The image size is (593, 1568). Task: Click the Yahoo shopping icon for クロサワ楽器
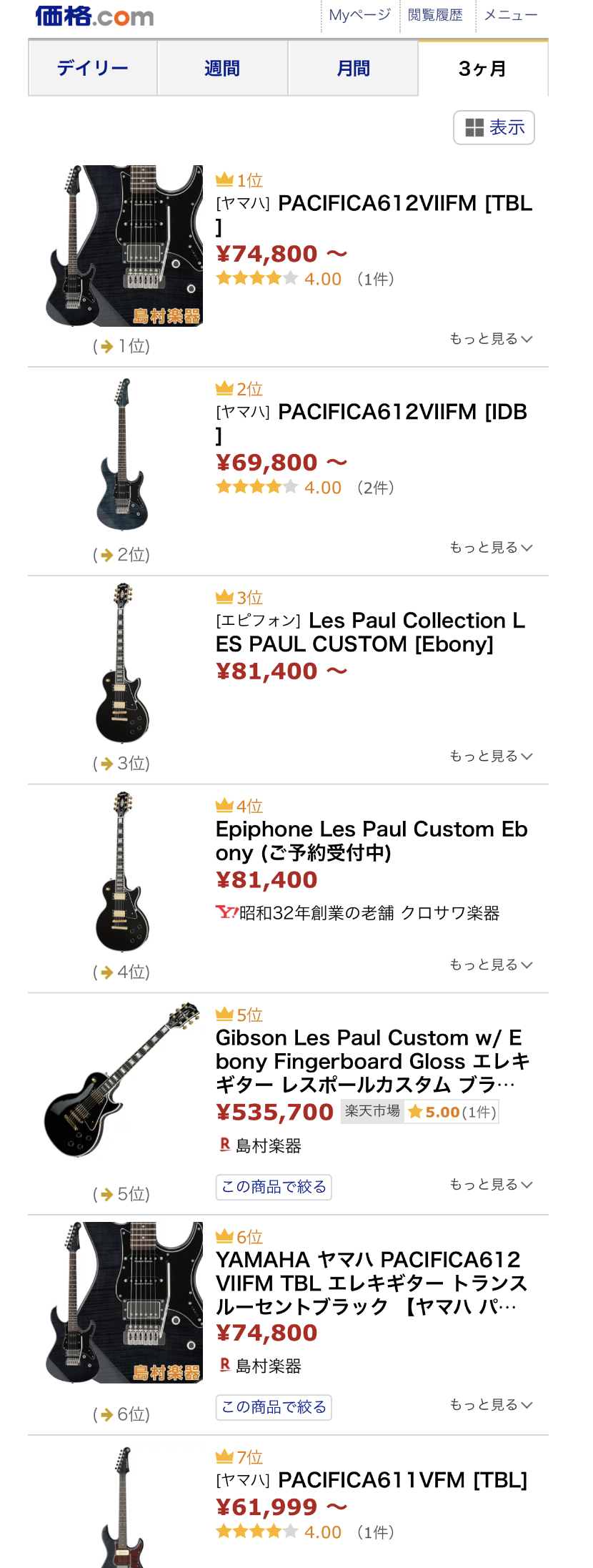[x=226, y=912]
